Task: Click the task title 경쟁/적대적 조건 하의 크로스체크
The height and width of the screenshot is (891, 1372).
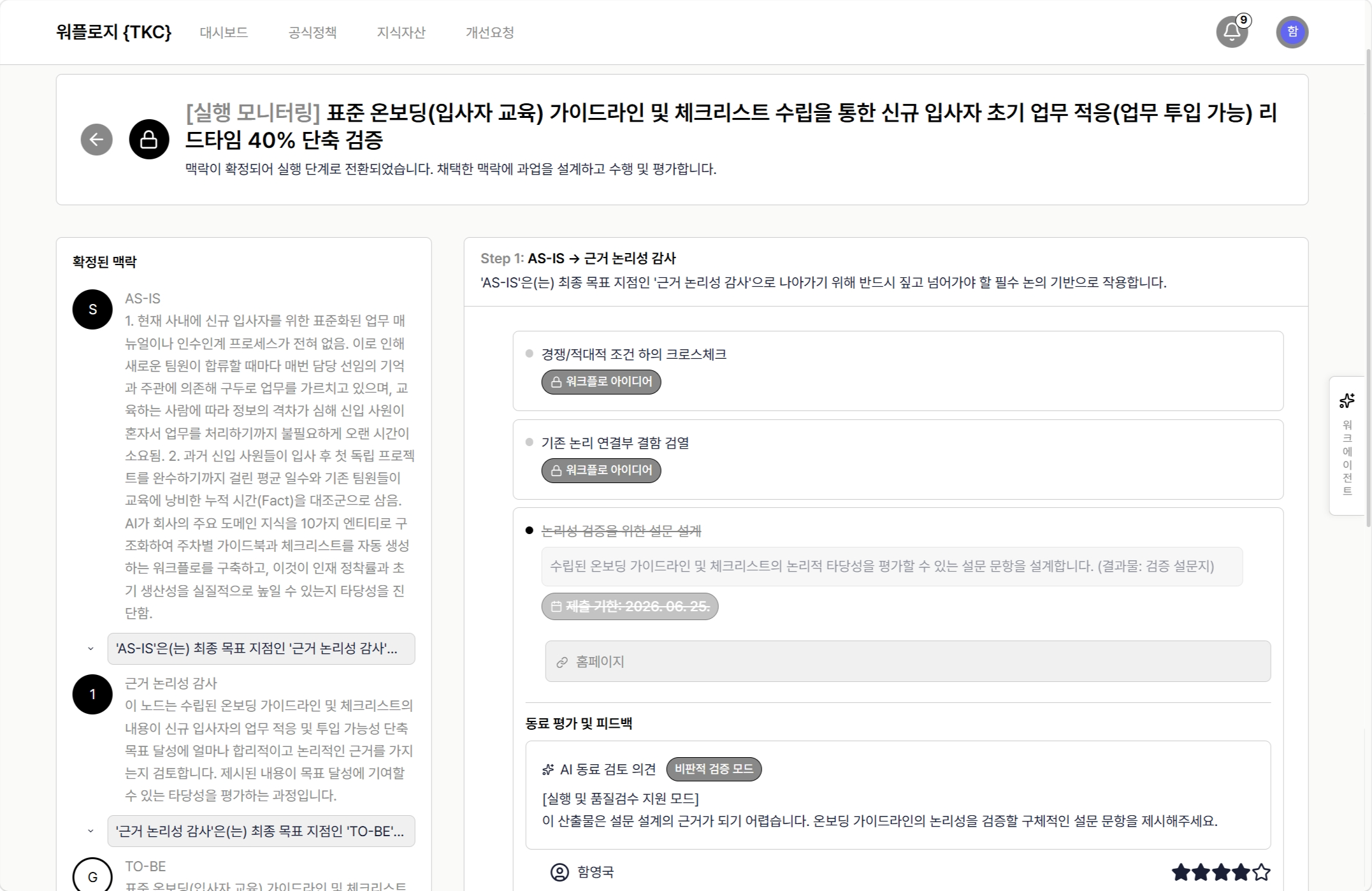Action: (x=633, y=354)
